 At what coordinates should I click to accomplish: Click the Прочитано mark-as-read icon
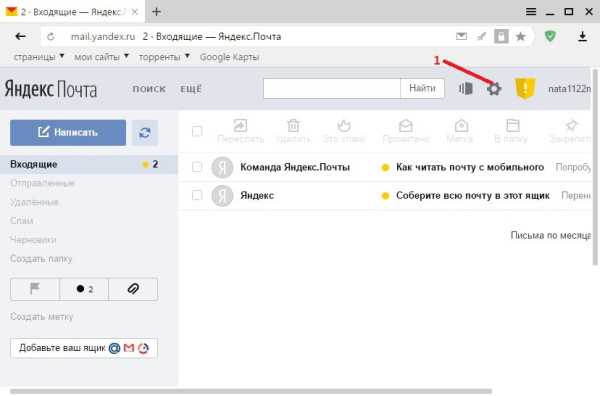point(406,125)
